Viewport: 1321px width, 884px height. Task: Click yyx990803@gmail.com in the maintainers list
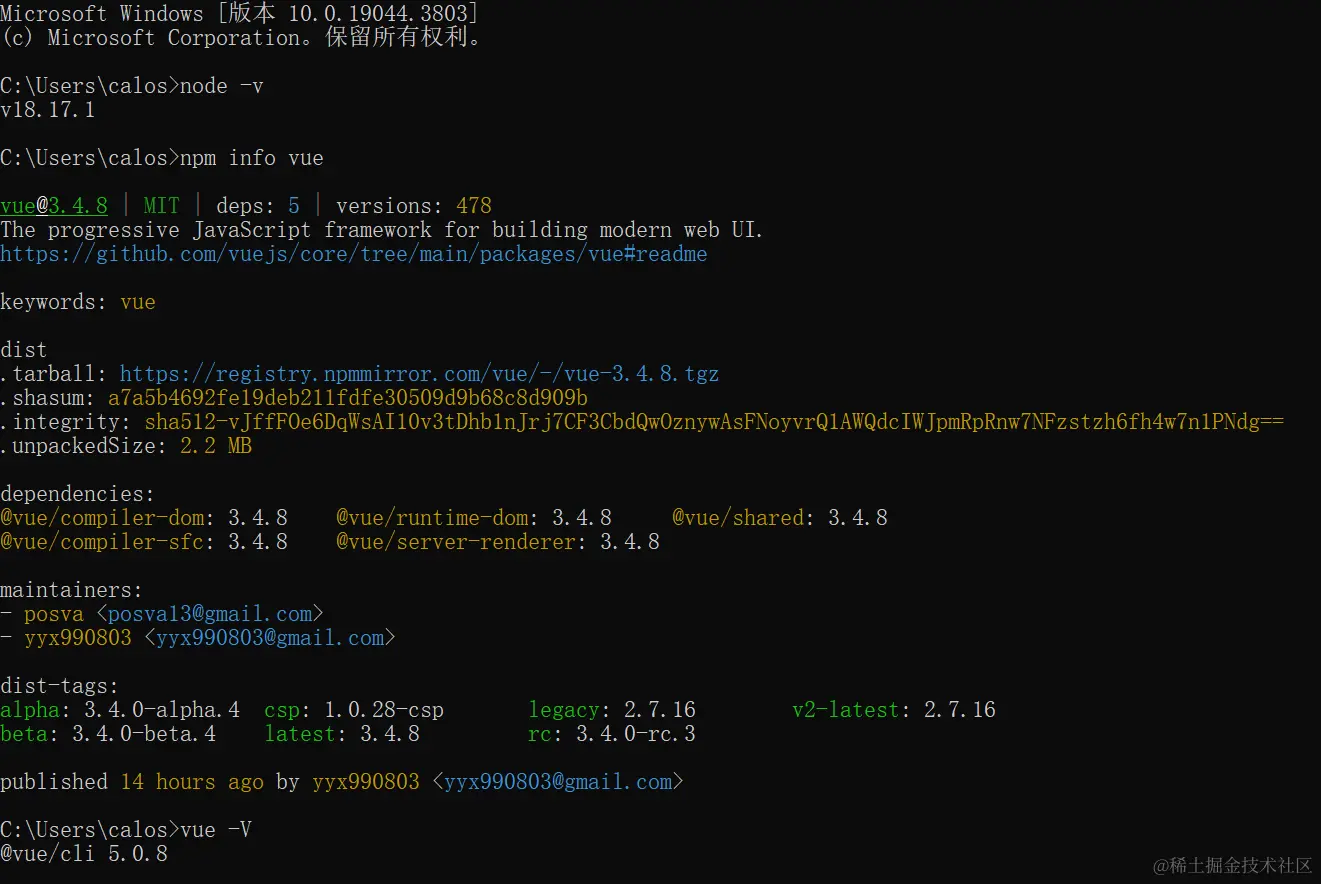point(270,638)
